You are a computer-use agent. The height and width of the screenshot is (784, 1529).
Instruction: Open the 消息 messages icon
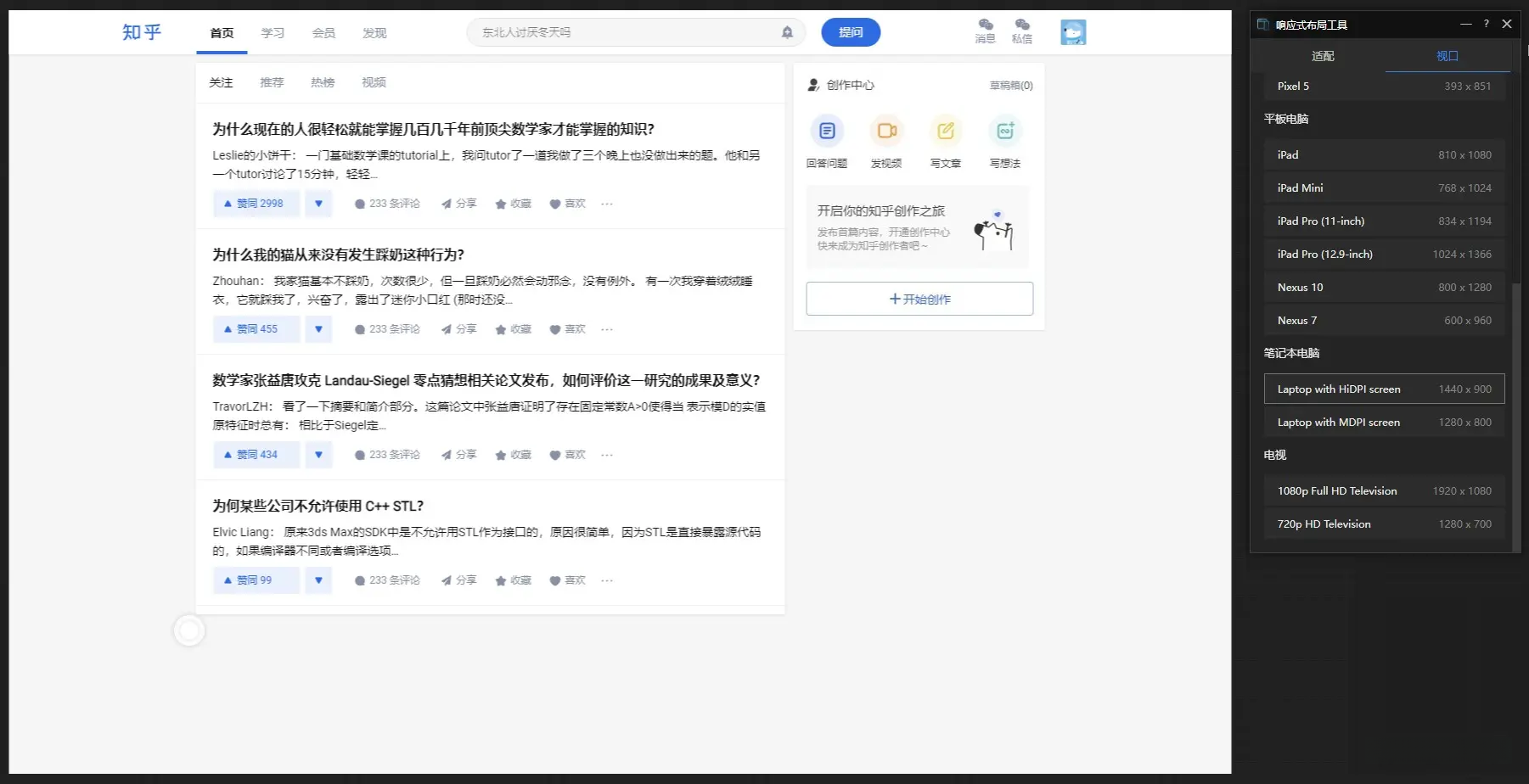pyautogui.click(x=985, y=31)
